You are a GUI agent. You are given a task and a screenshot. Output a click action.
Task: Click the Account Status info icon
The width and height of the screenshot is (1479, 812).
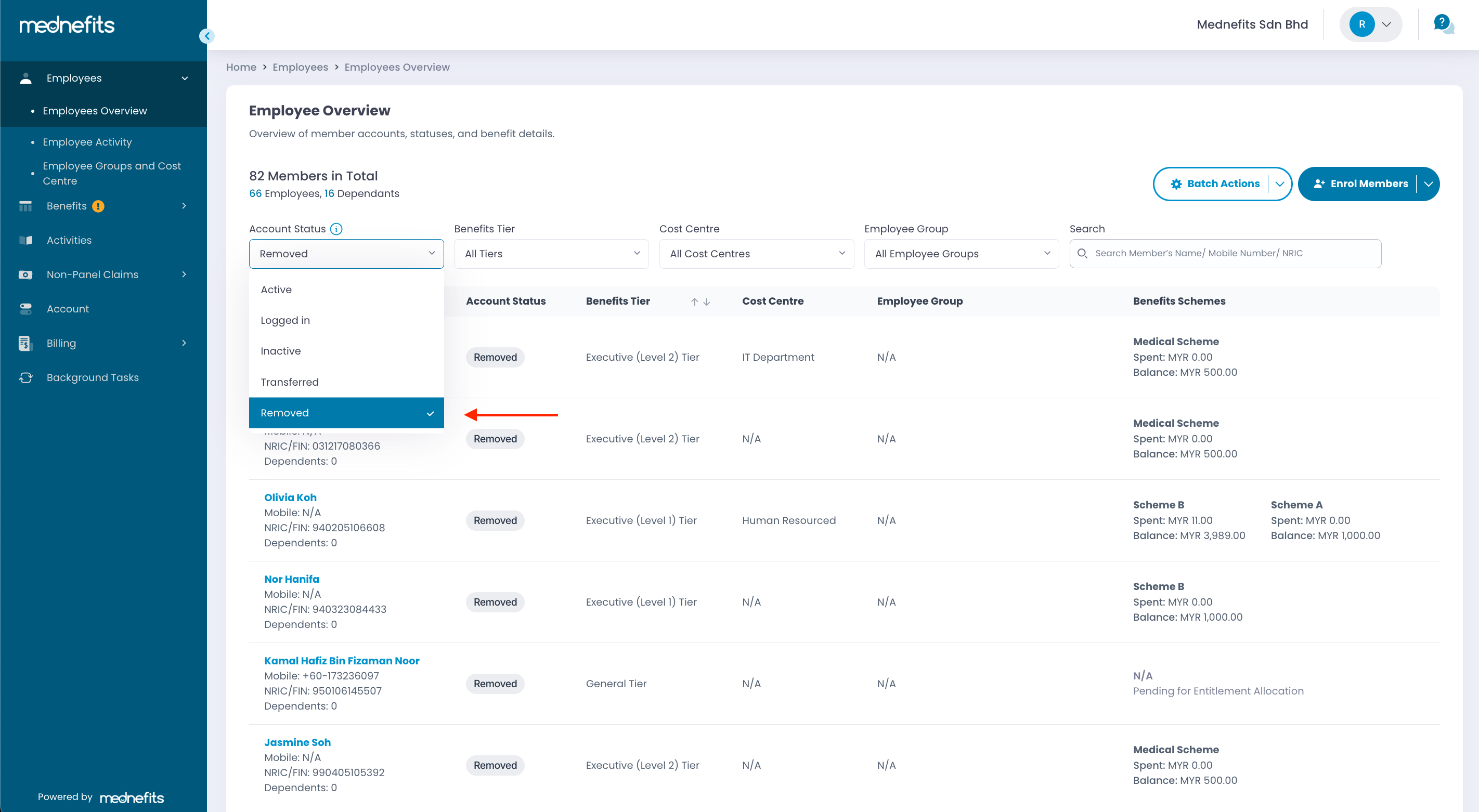pyautogui.click(x=336, y=229)
